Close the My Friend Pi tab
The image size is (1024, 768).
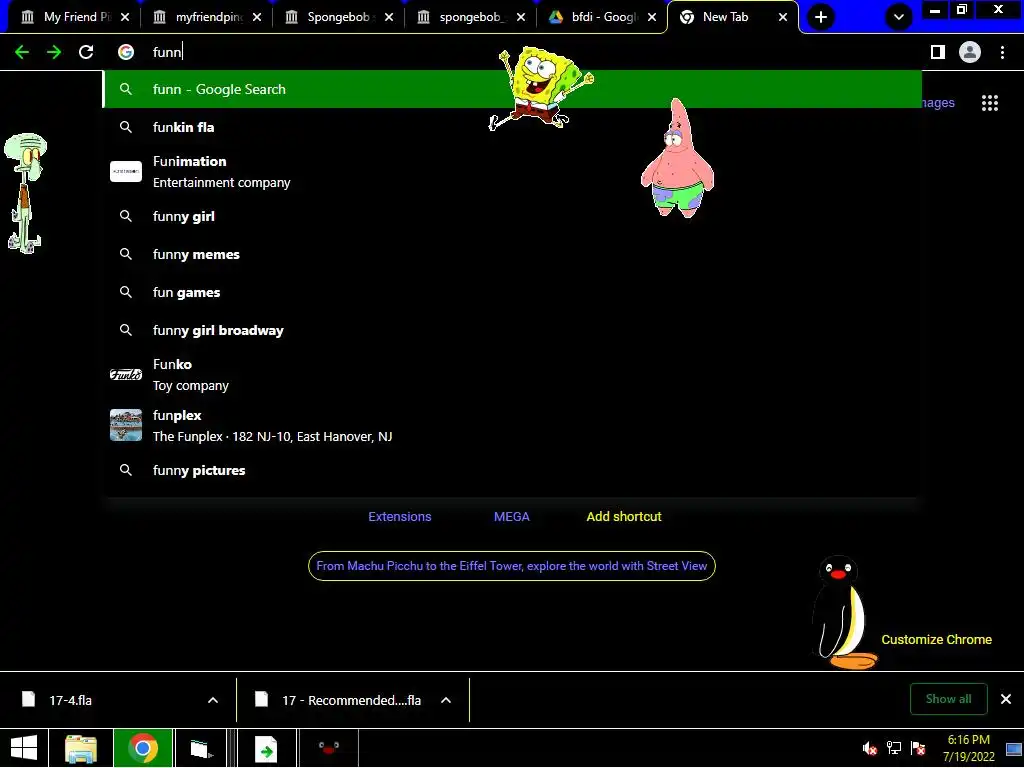tap(125, 17)
